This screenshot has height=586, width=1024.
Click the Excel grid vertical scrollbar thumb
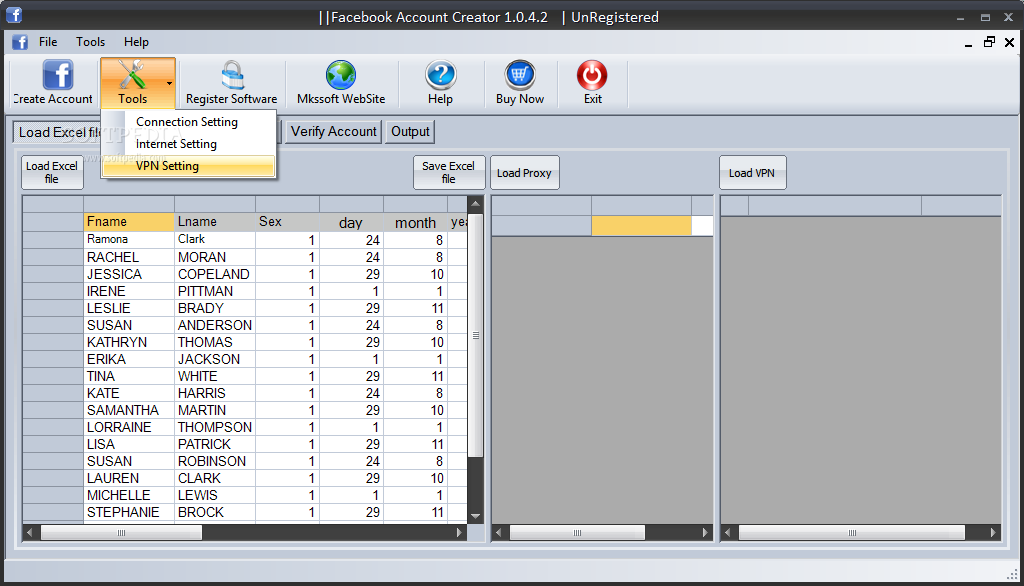pos(475,335)
